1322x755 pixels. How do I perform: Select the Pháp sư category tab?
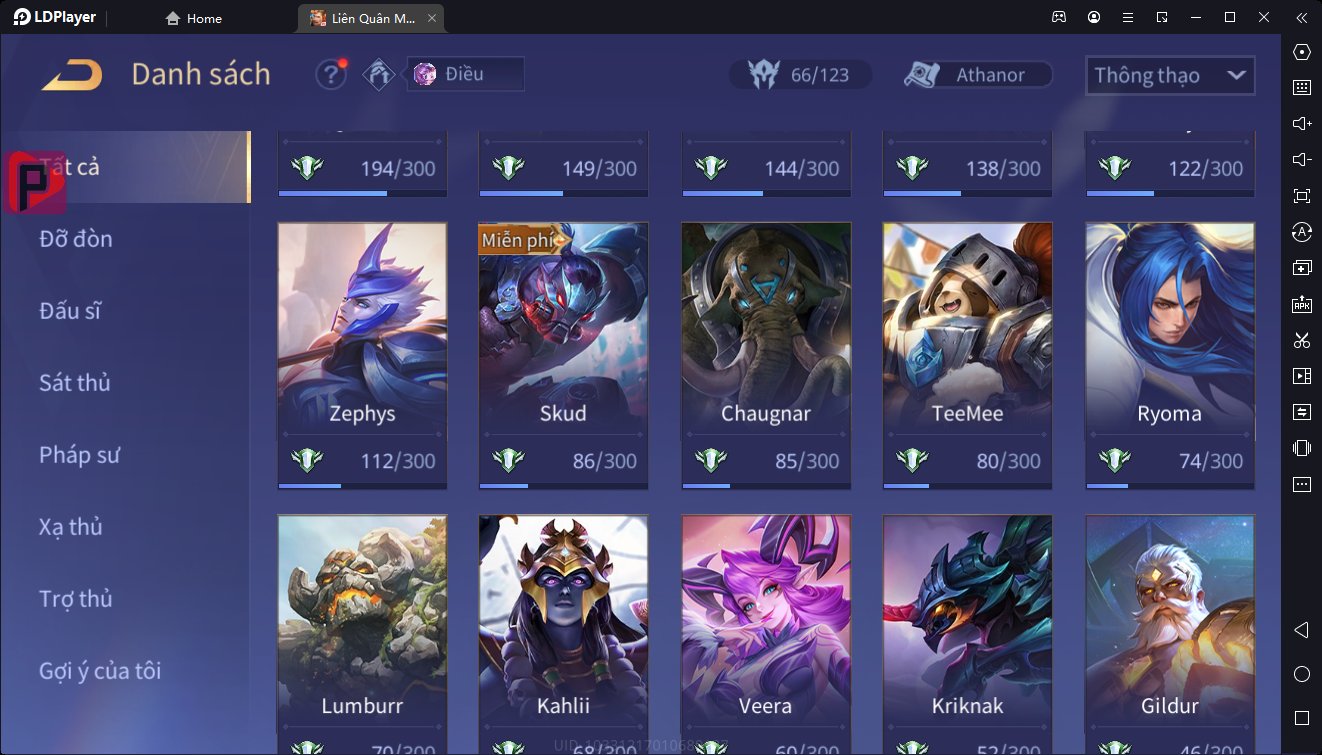[x=79, y=455]
